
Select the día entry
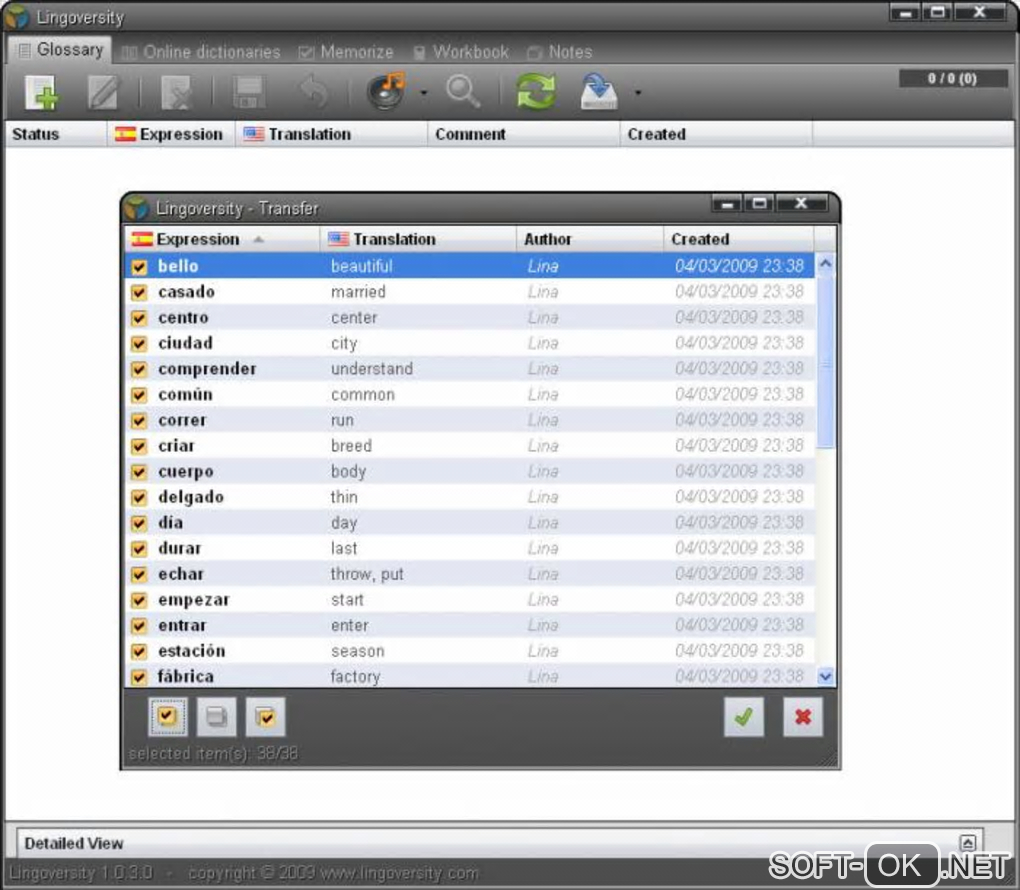pos(469,523)
